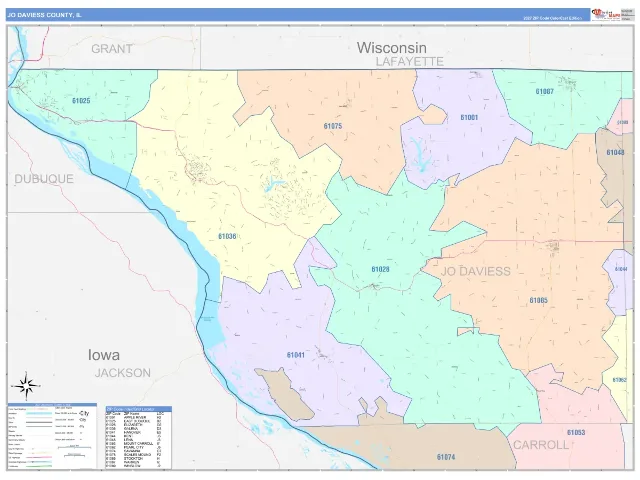Click ZIP code label 61074
This screenshot has width=640, height=480.
[446, 457]
